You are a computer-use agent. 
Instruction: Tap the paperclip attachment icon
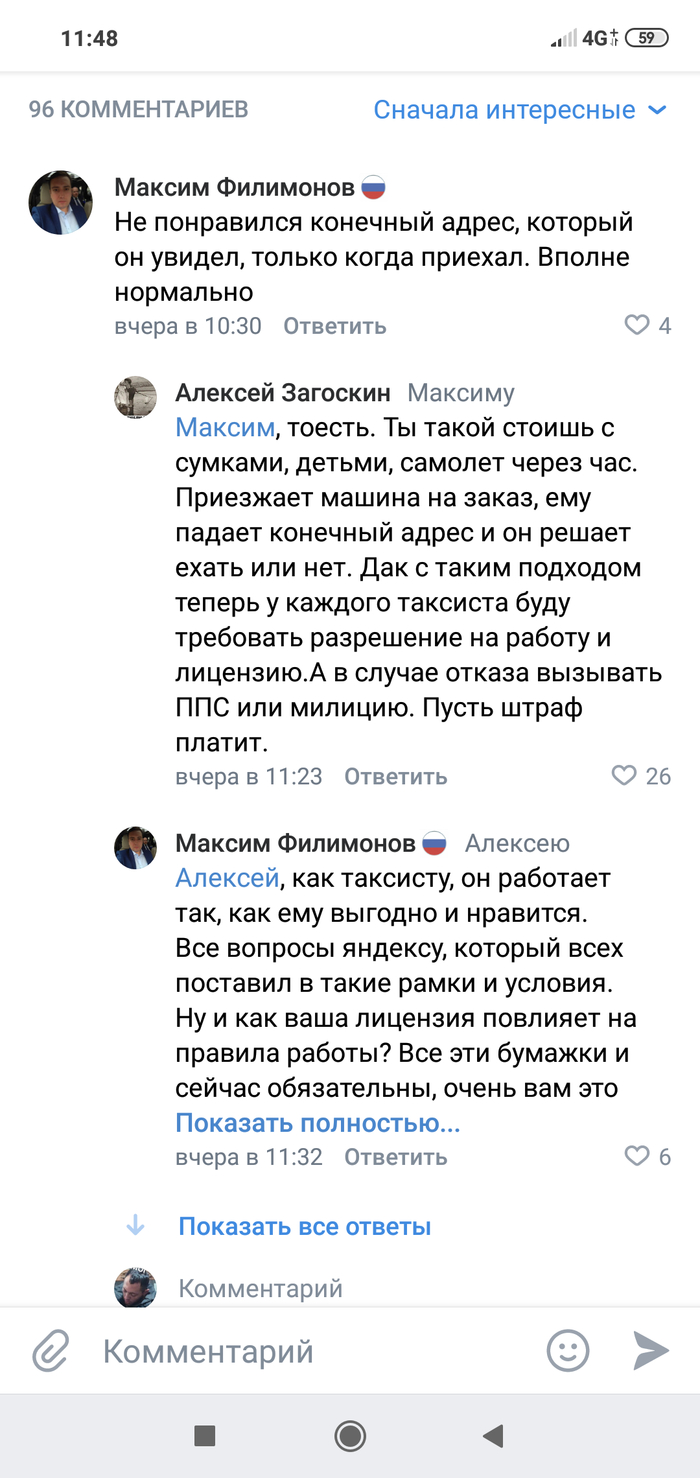[x=50, y=1352]
